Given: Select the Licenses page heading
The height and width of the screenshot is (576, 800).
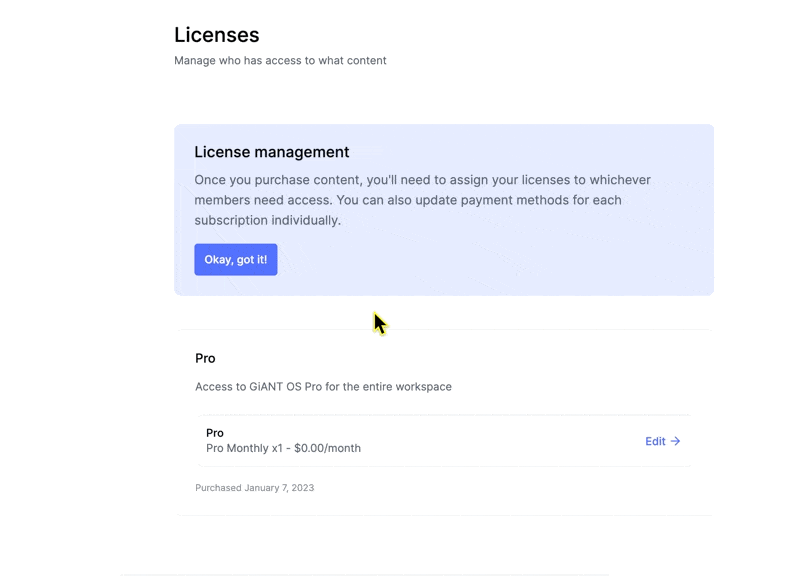Looking at the screenshot, I should coord(217,35).
